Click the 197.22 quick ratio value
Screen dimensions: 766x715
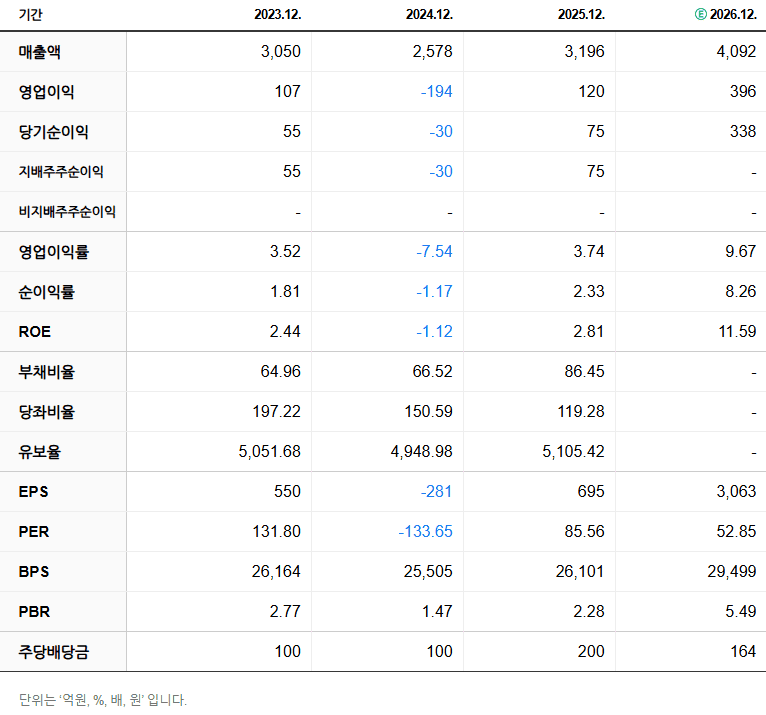tap(277, 412)
